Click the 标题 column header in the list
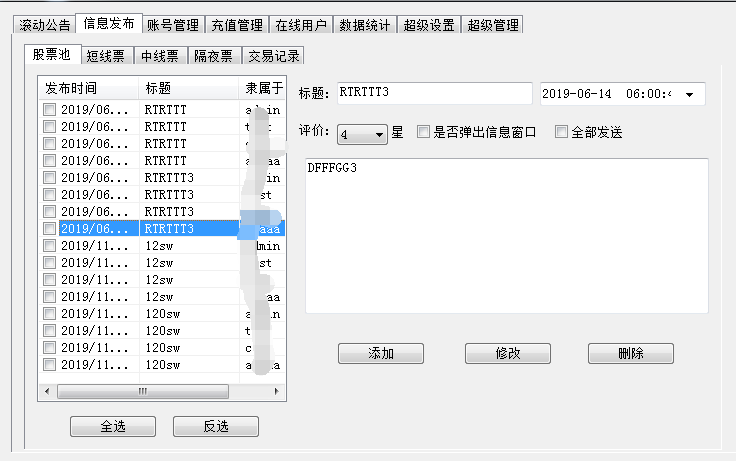 tap(189, 88)
